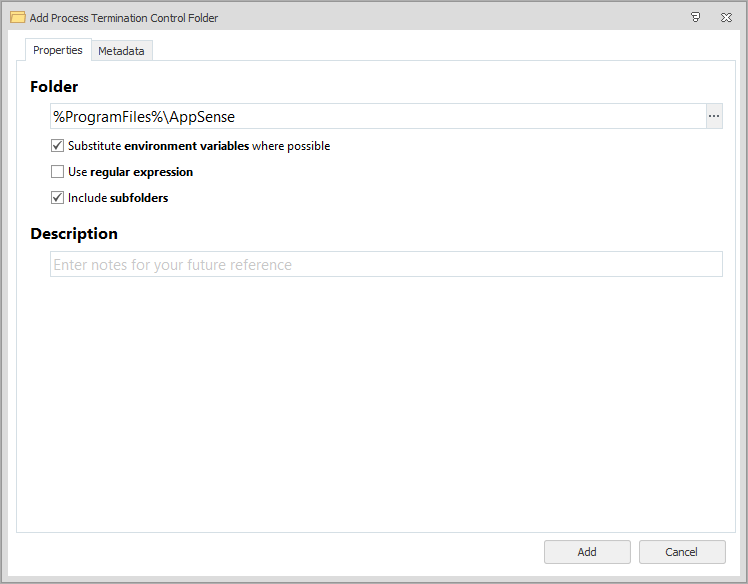Click the %ProgramFiles%\AppSense folder path field
Screen dimensions: 748x584
click(x=378, y=117)
